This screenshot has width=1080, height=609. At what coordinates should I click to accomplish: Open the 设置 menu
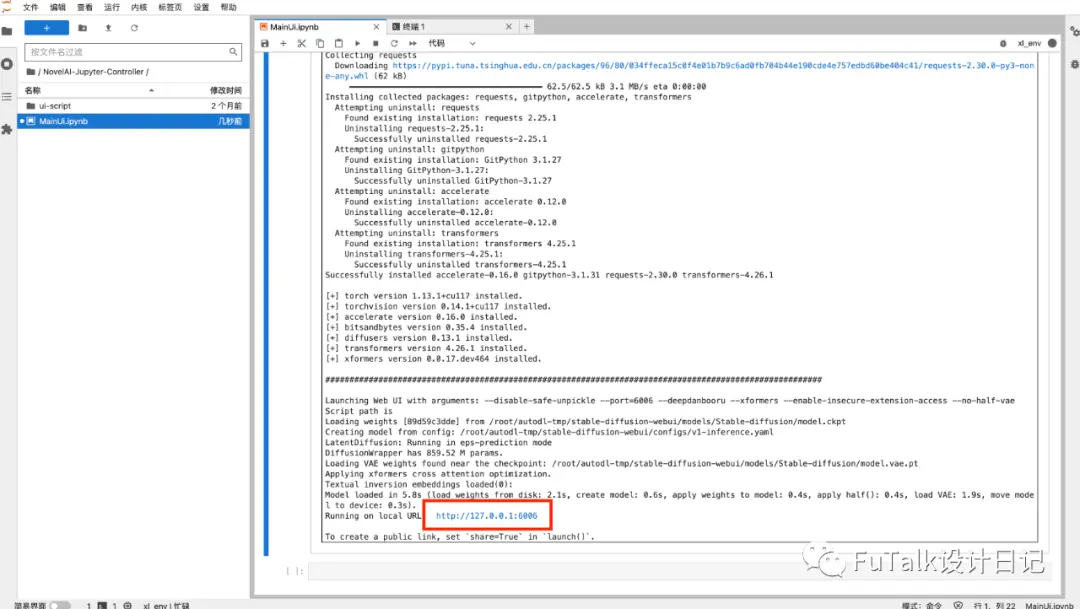pos(201,7)
